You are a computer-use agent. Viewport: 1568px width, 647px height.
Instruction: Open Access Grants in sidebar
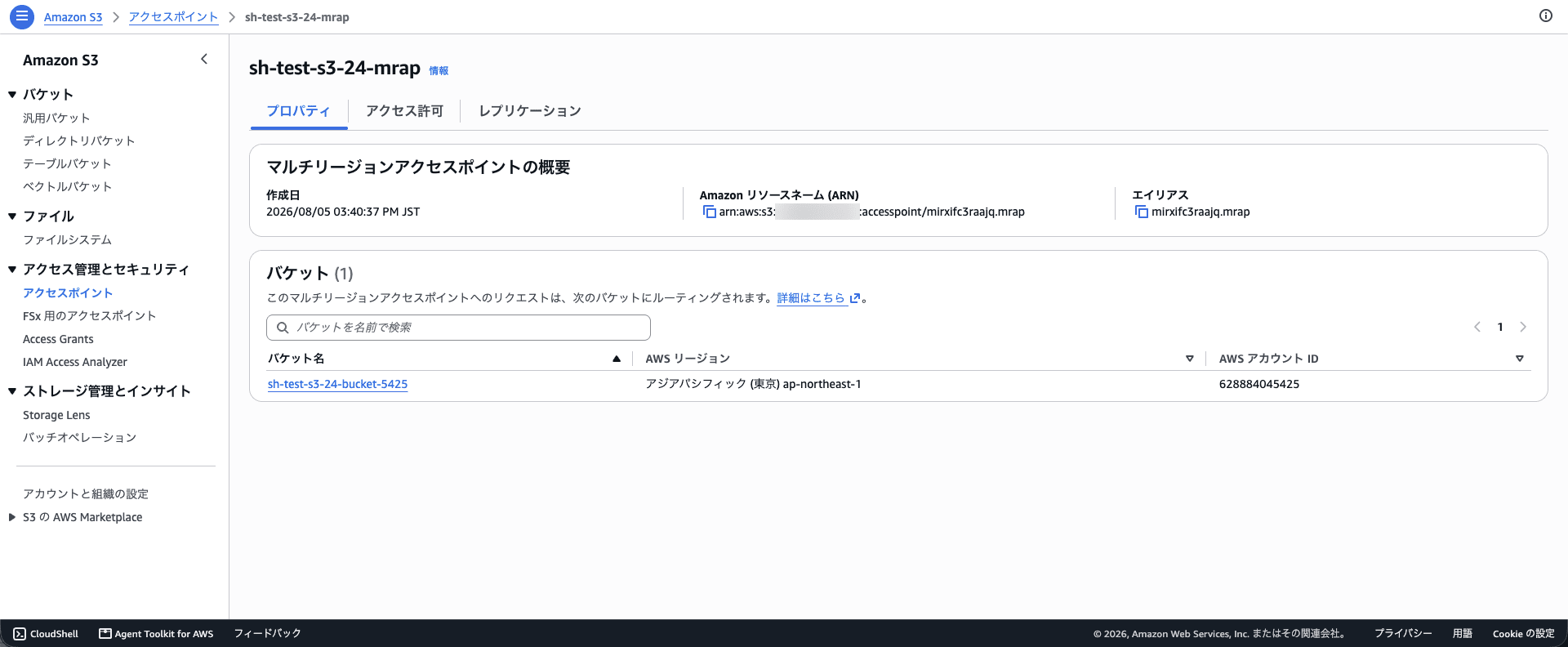pos(58,339)
